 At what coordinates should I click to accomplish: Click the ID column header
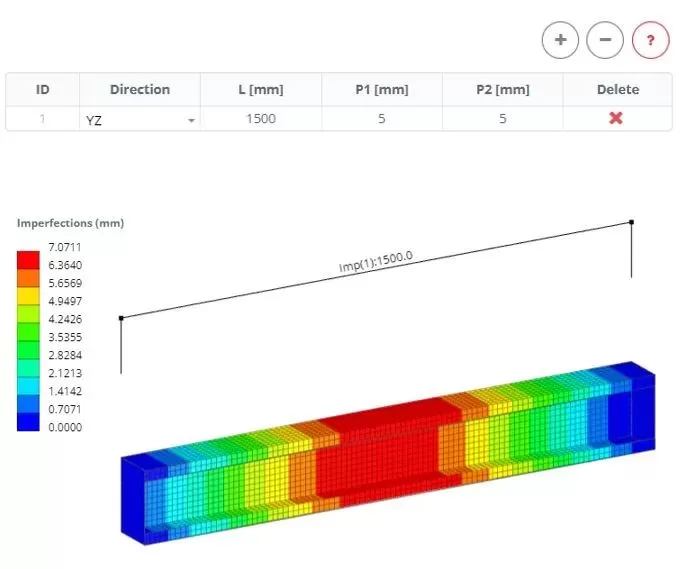pos(43,89)
